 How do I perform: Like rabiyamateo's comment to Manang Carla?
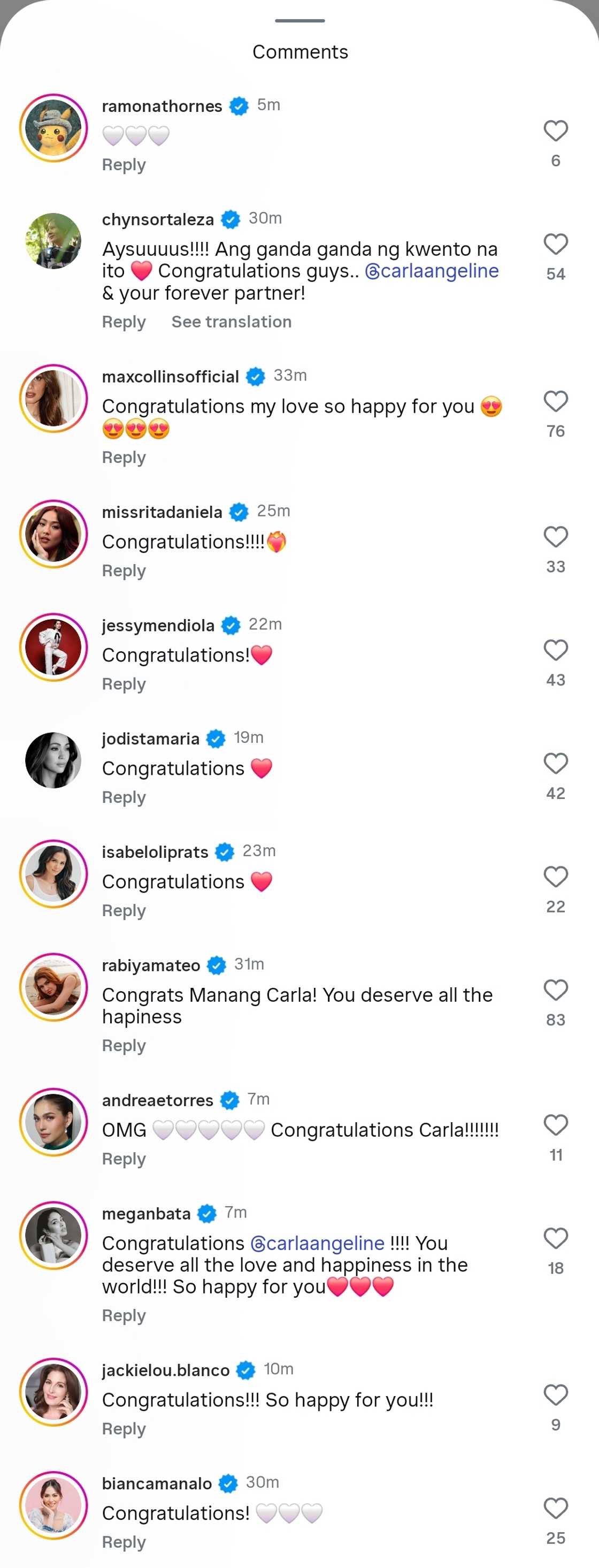(x=555, y=991)
